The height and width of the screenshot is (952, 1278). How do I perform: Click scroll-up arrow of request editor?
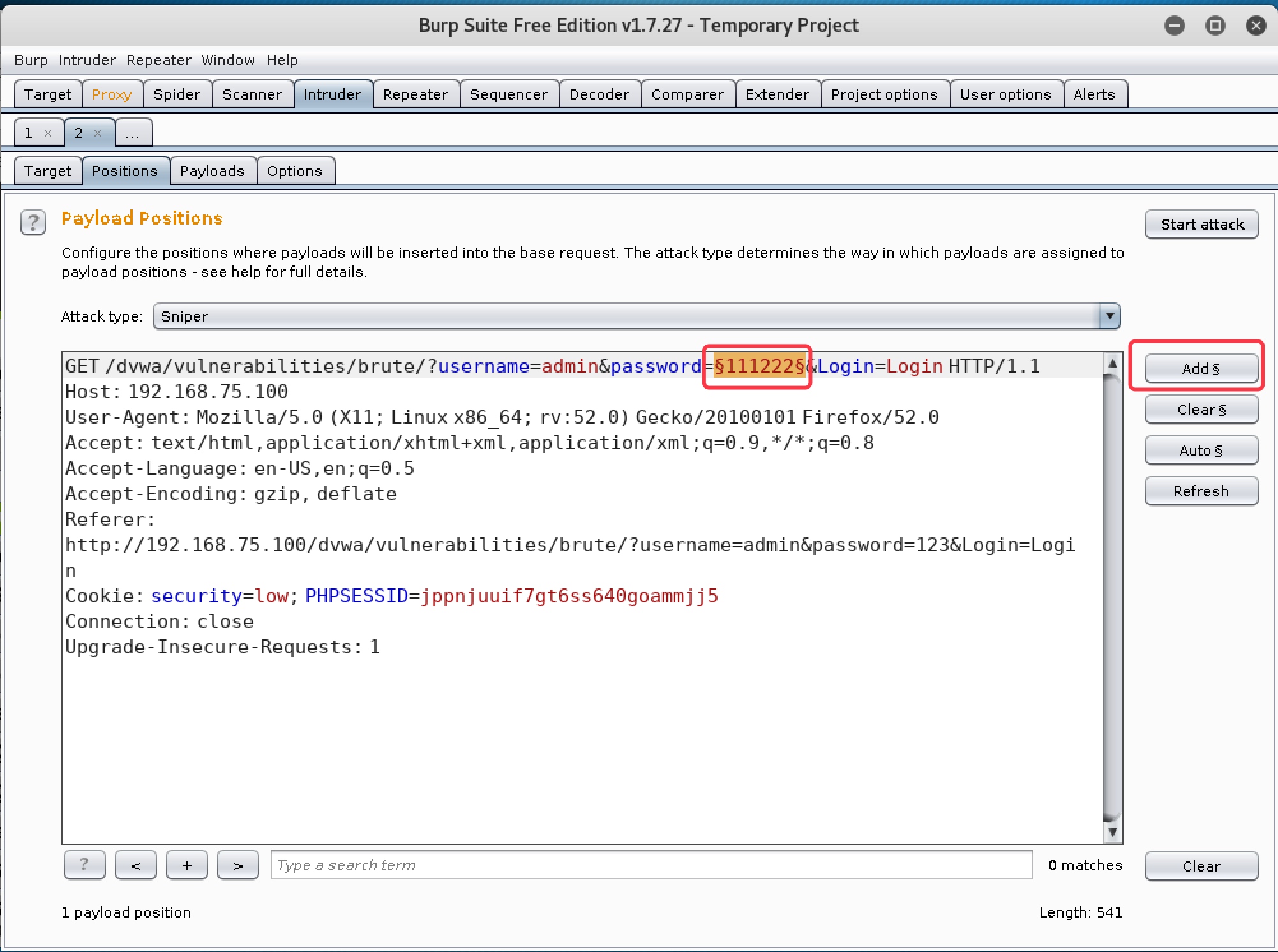(x=1113, y=364)
